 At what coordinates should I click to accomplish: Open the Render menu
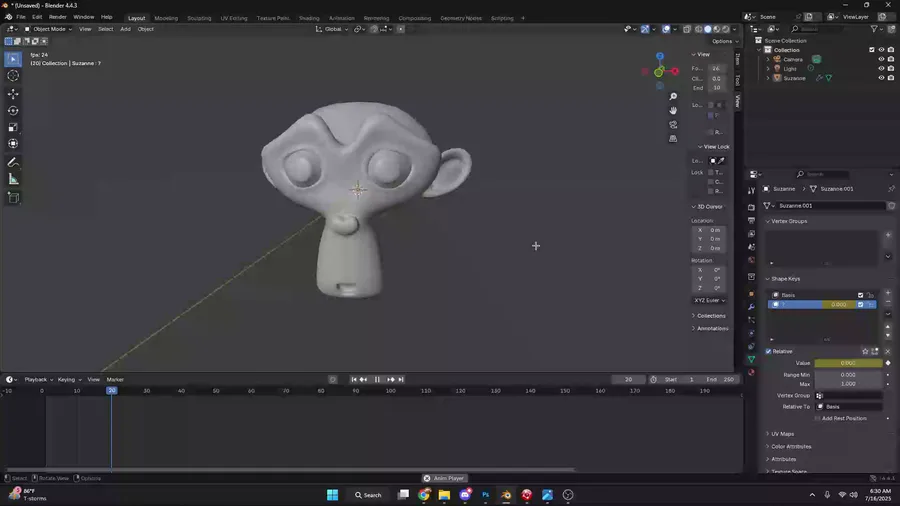click(57, 17)
